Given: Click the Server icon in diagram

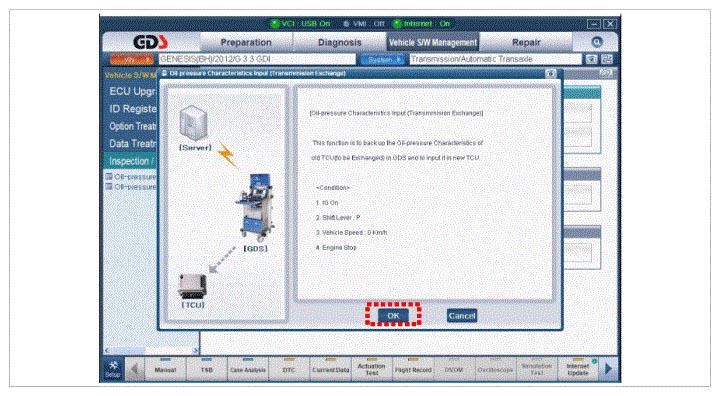Looking at the screenshot, I should [193, 123].
